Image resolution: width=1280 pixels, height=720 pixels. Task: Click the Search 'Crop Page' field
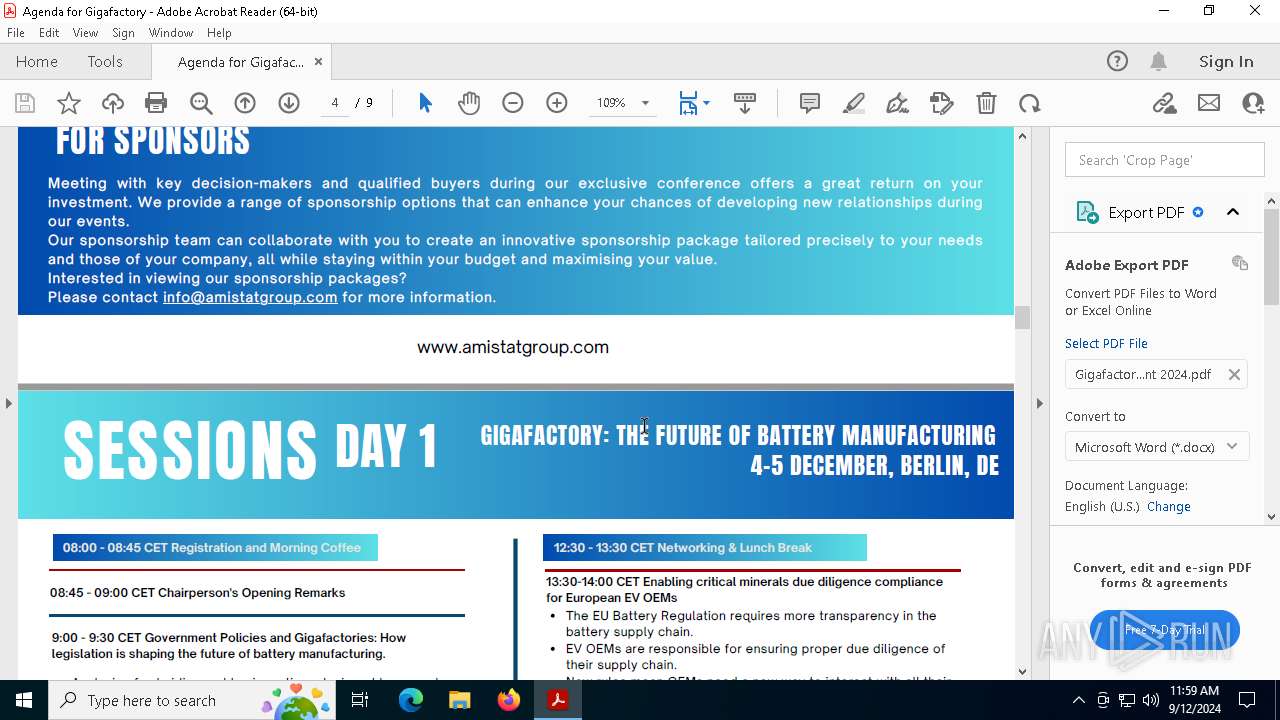click(1165, 160)
